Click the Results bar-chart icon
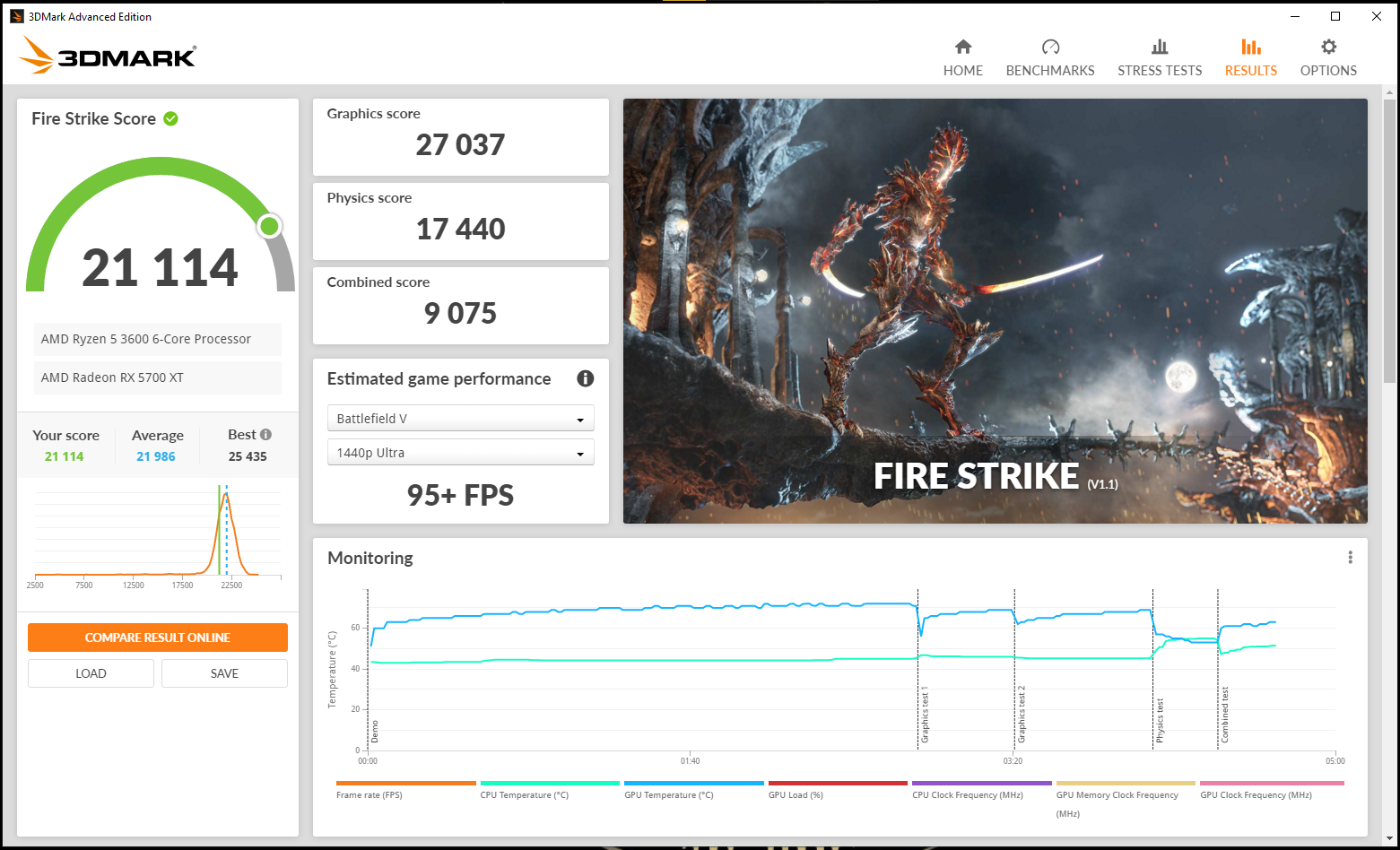This screenshot has height=850, width=1400. 1250,47
